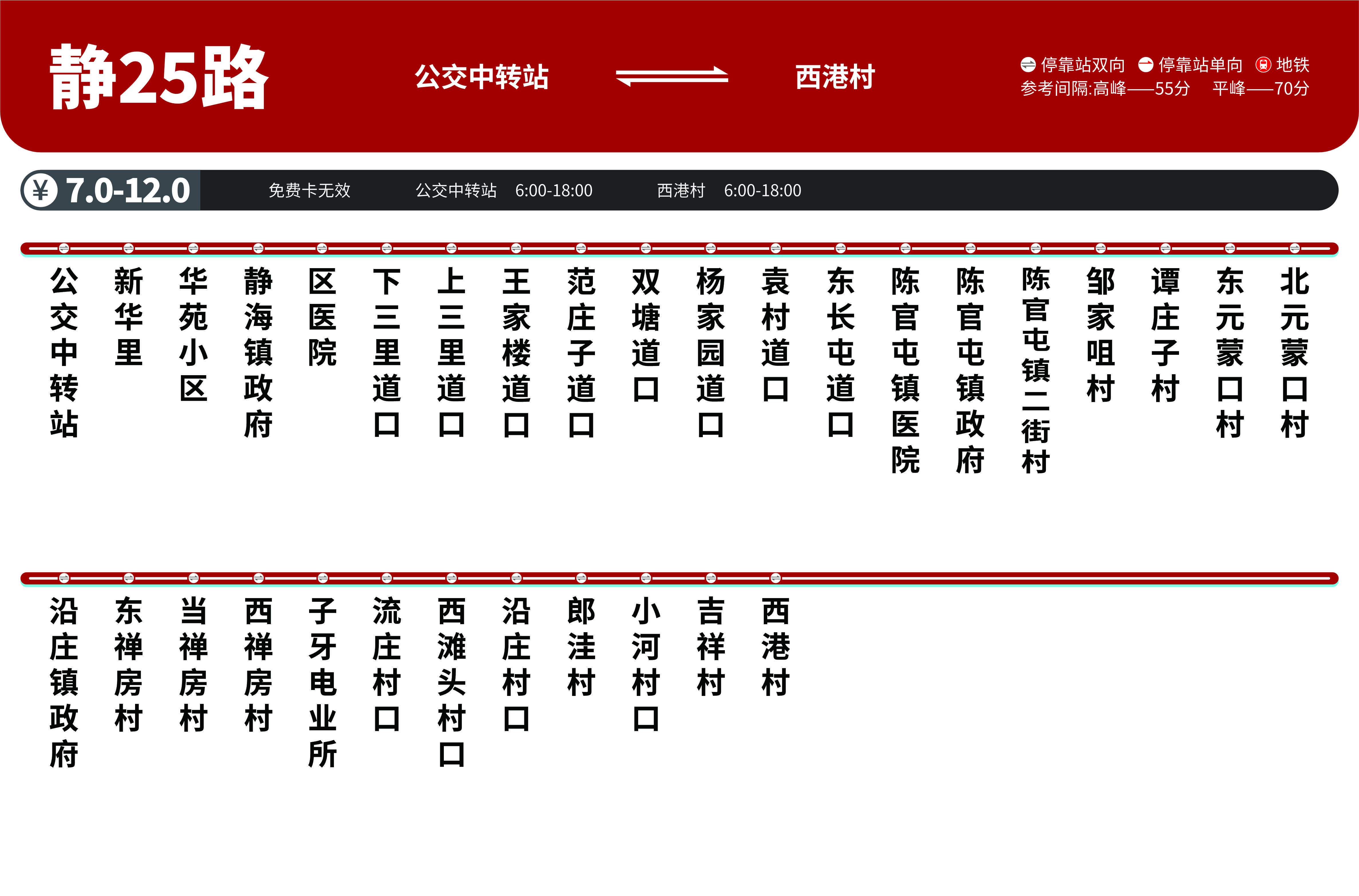Click the two-way stop legend icon
This screenshot has height=896, width=1359.
coord(1028,65)
